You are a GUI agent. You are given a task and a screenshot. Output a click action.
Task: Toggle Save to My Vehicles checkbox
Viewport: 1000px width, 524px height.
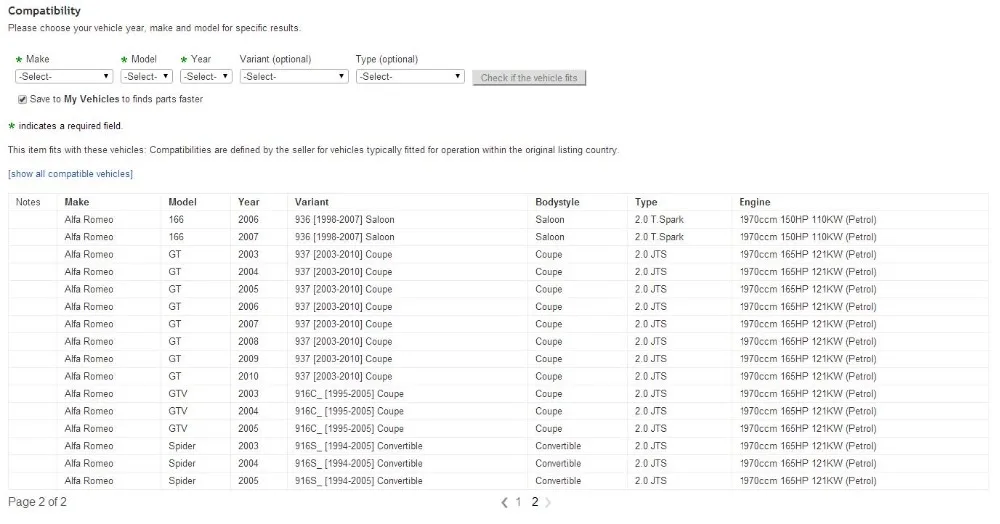coord(22,99)
